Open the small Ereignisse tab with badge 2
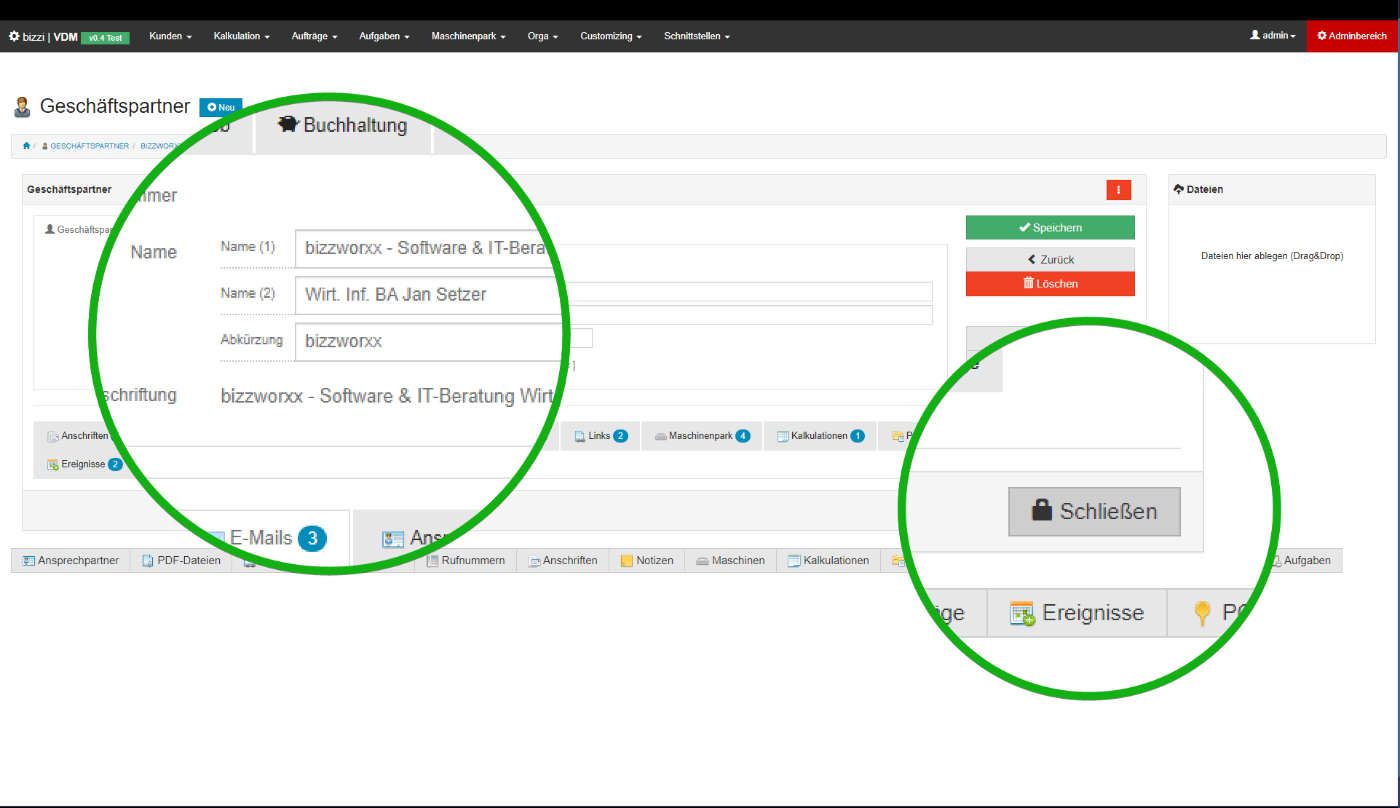Screen dimensions: 1400x808 (x=84, y=464)
